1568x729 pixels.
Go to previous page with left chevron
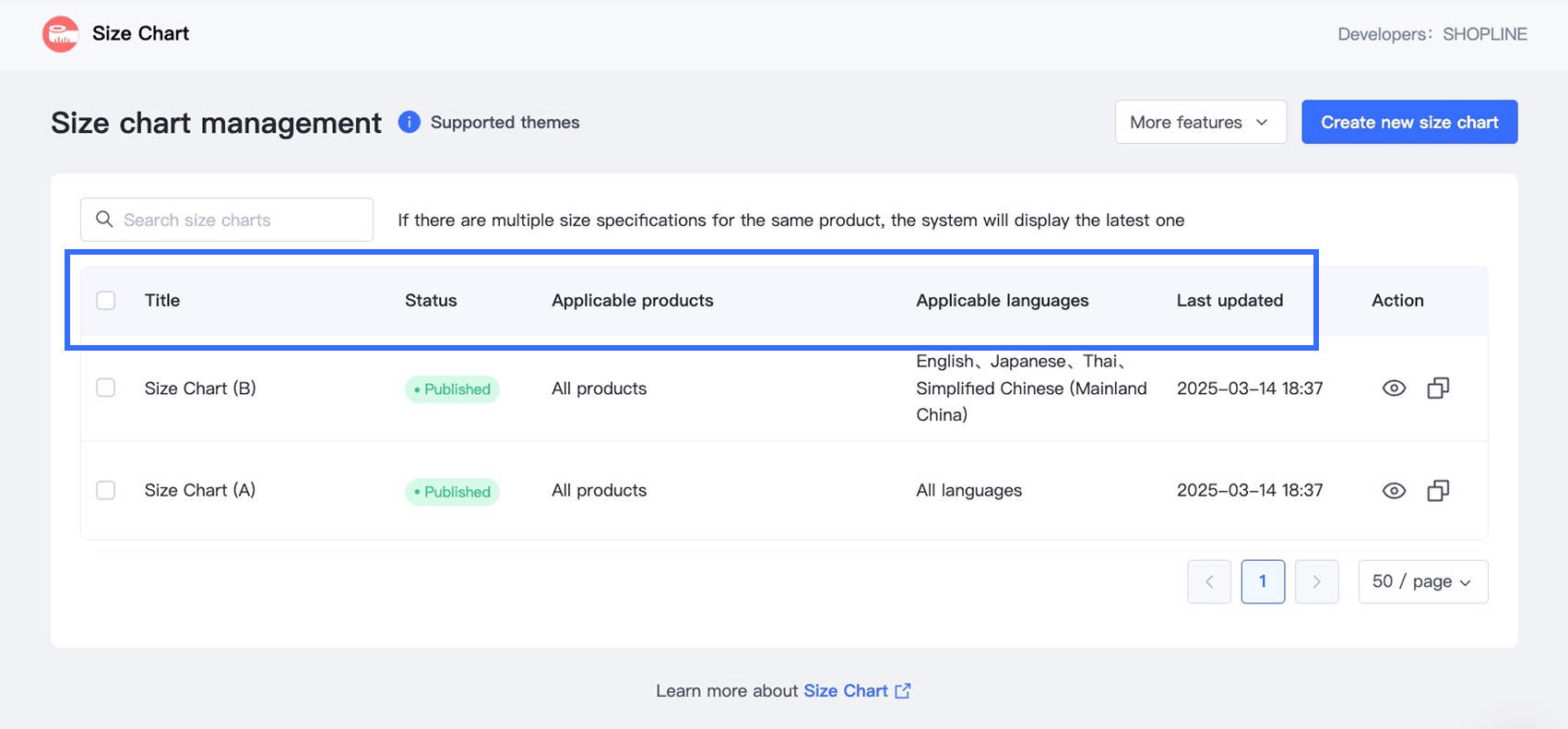tap(1209, 581)
